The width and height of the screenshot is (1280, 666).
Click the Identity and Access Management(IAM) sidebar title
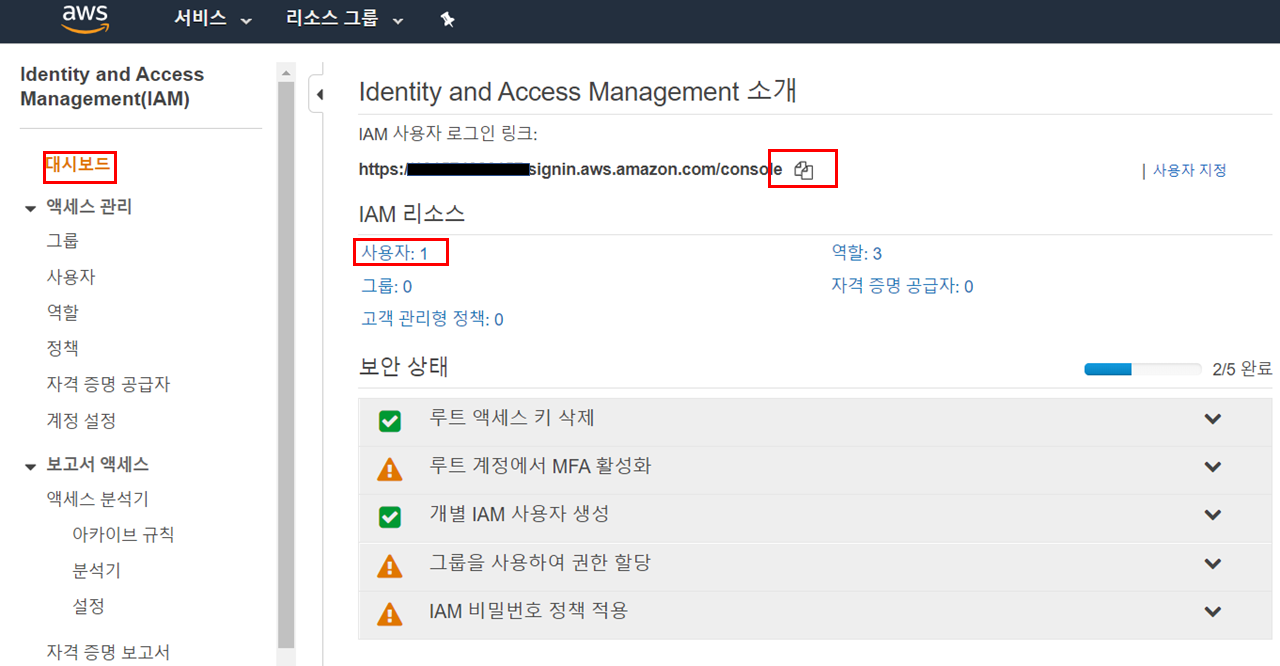point(112,87)
